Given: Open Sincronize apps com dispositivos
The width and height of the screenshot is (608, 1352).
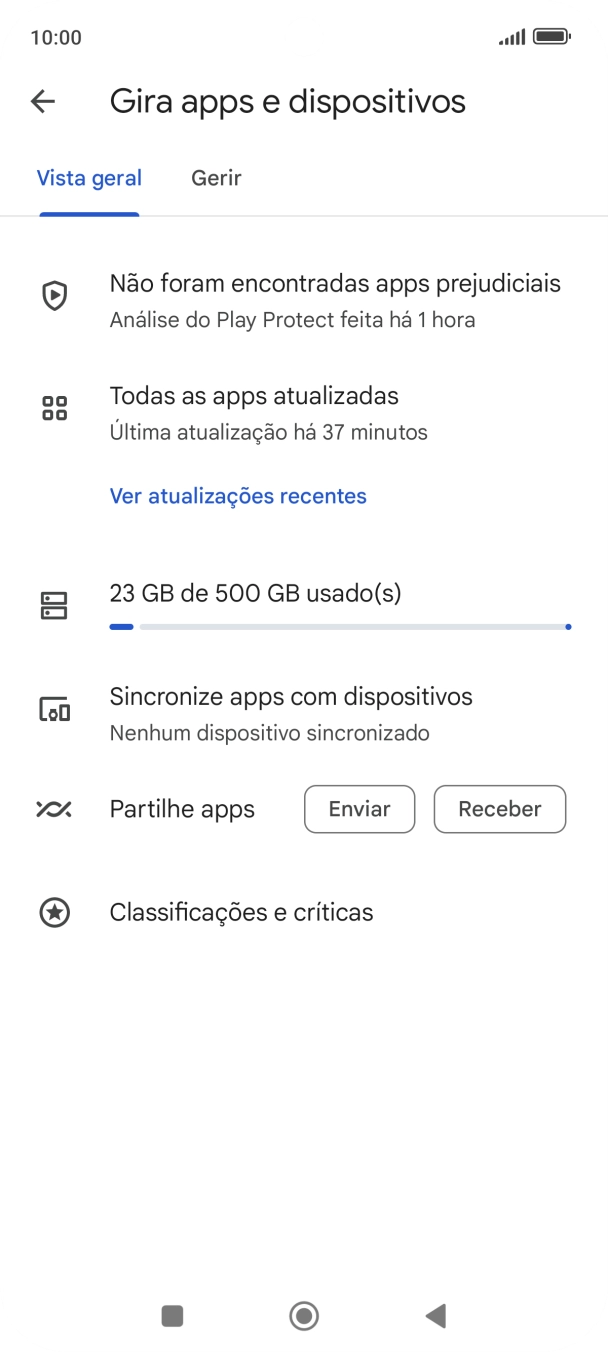Looking at the screenshot, I should (290, 713).
